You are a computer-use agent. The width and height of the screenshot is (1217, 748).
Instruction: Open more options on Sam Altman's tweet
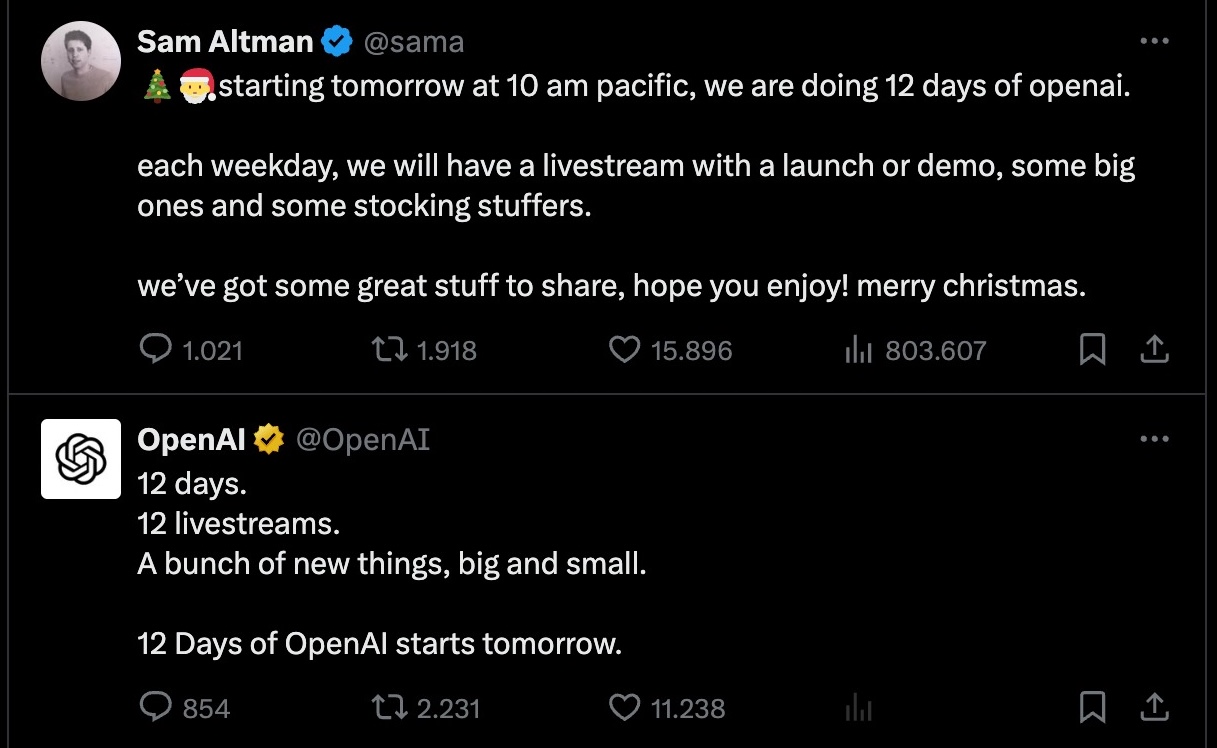pos(1154,41)
